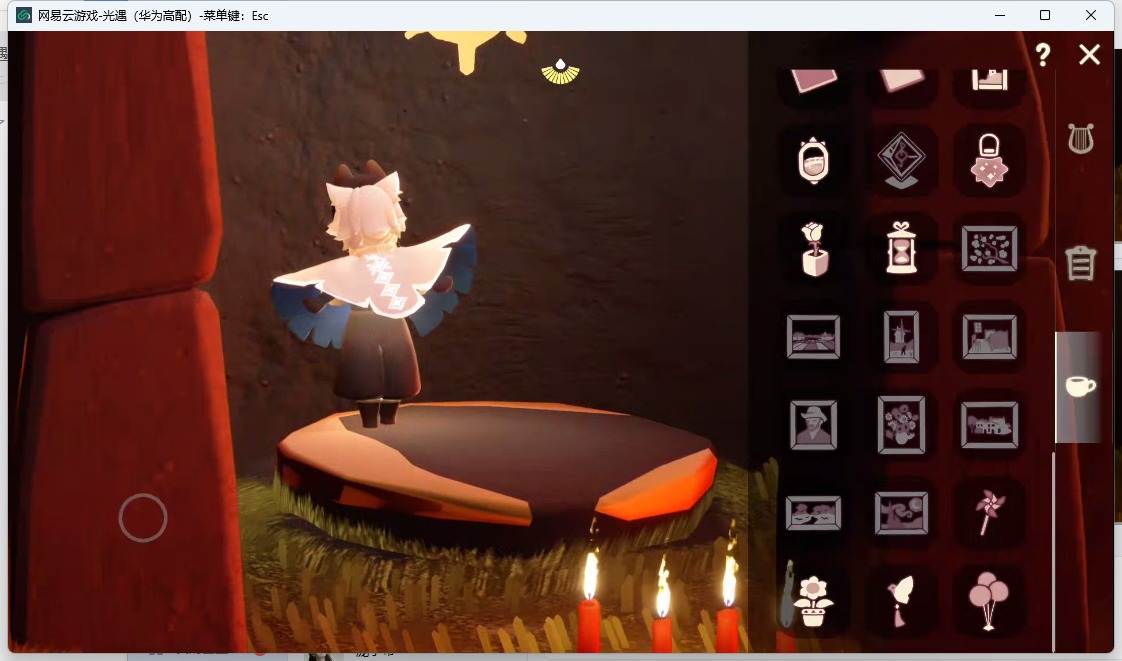
Task: Select the diamond rug prop icon
Action: point(902,160)
